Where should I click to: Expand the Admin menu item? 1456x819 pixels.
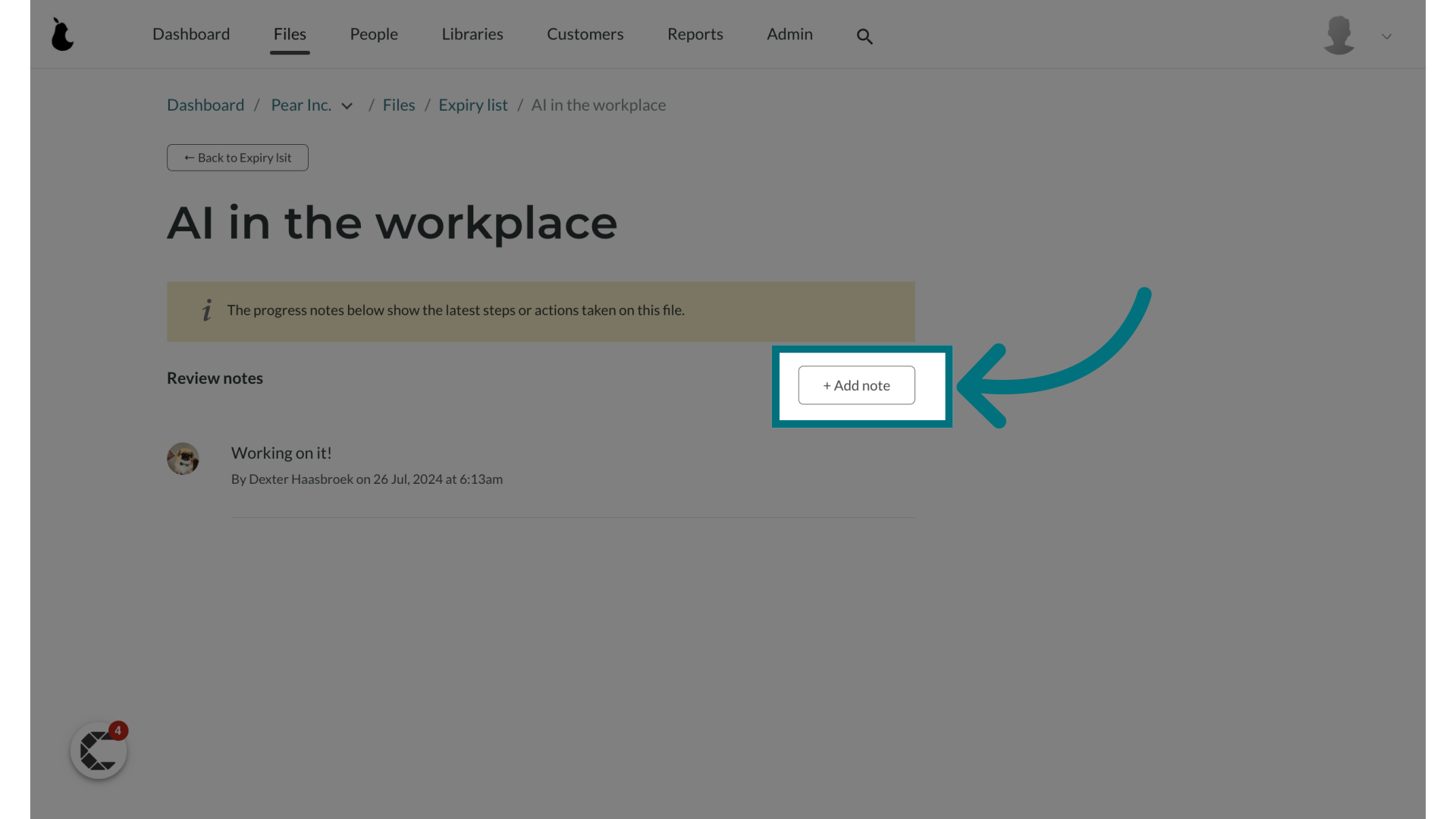point(790,34)
